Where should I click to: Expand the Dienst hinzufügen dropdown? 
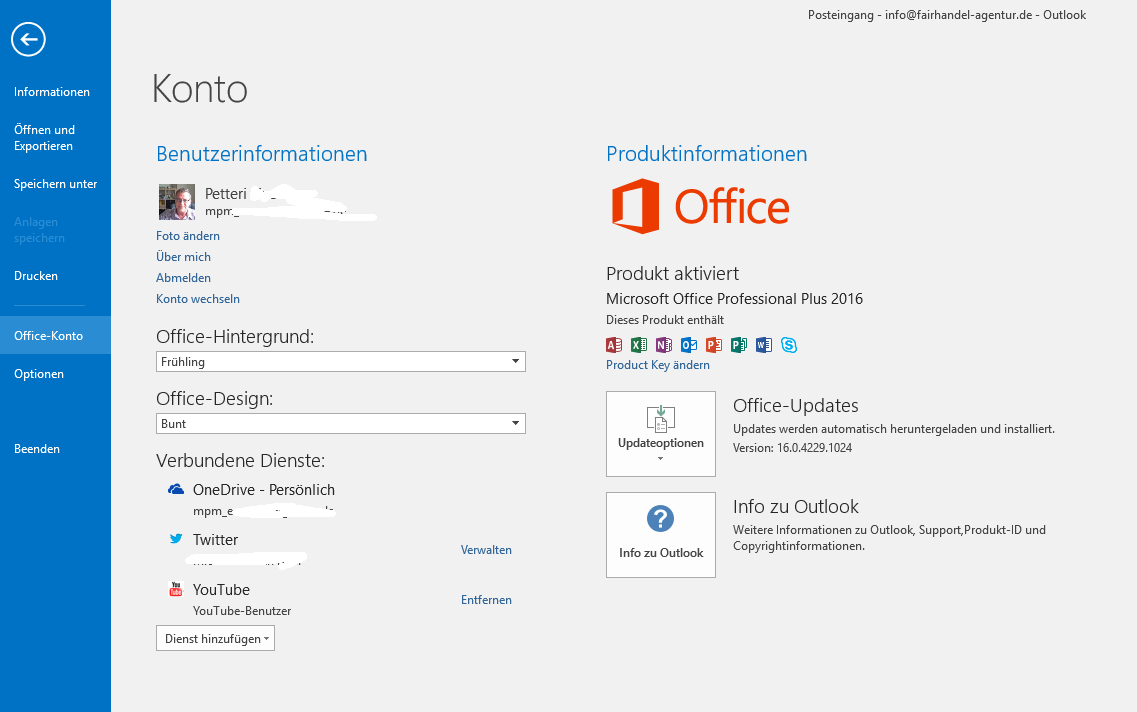(x=215, y=638)
